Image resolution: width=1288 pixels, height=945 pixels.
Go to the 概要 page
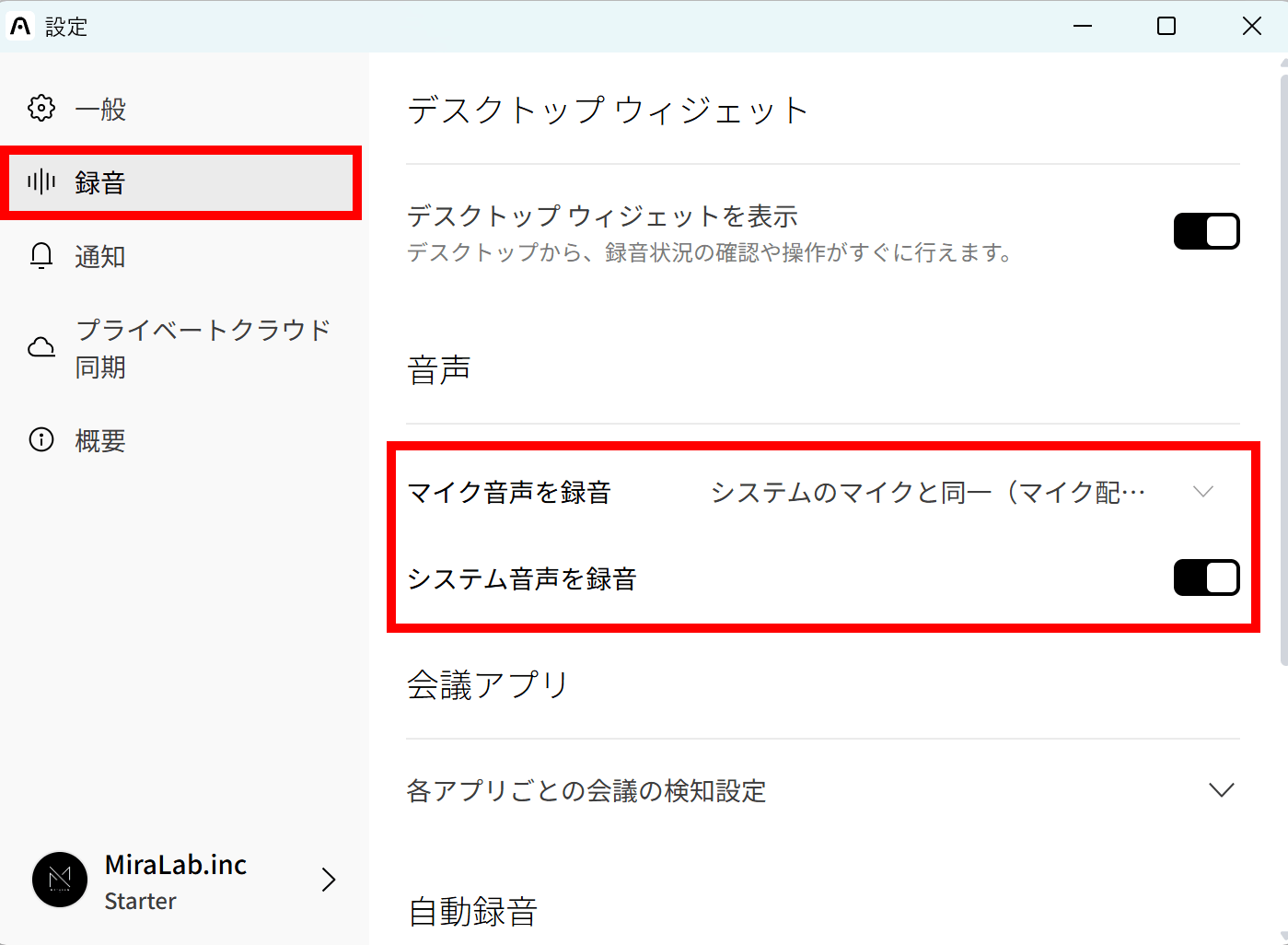[100, 441]
